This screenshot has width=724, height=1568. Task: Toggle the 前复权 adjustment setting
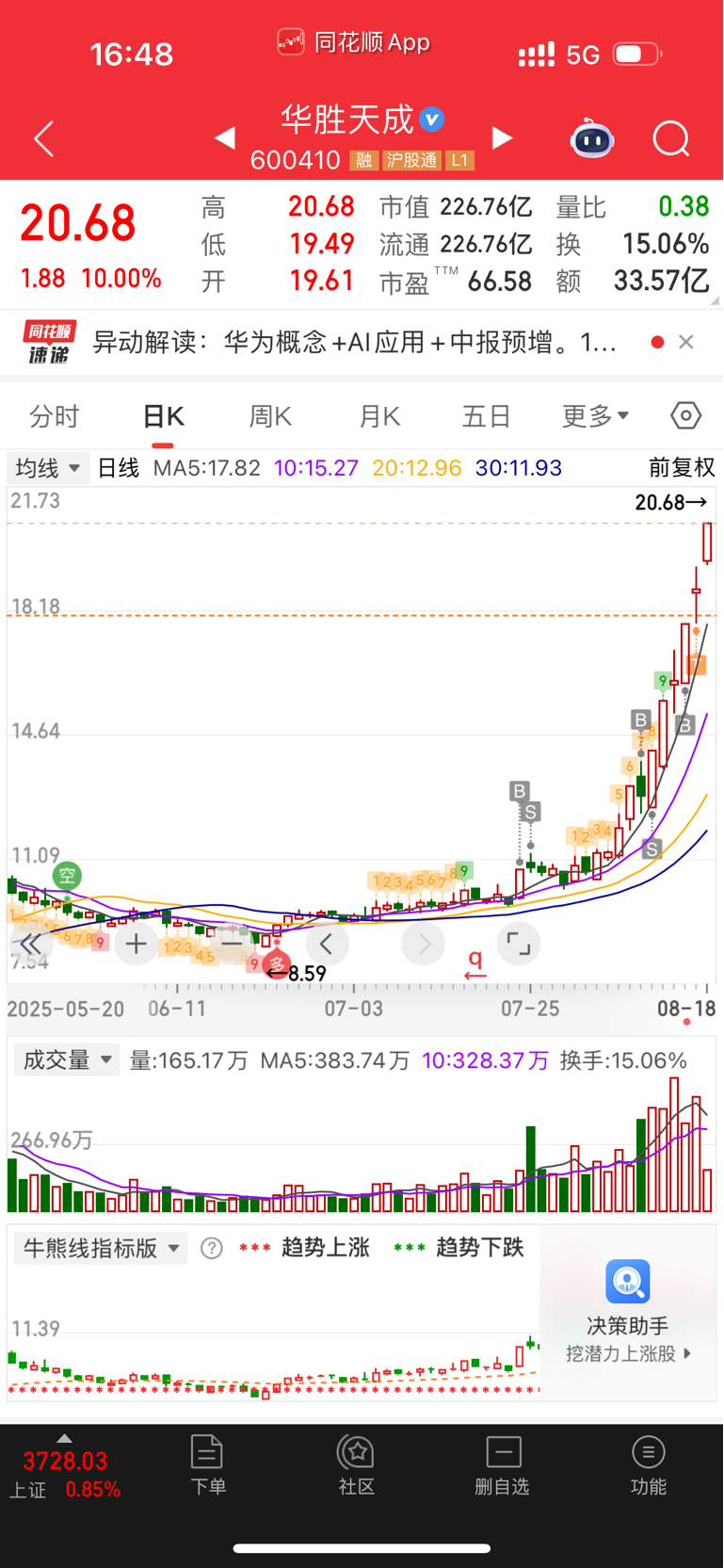(683, 467)
